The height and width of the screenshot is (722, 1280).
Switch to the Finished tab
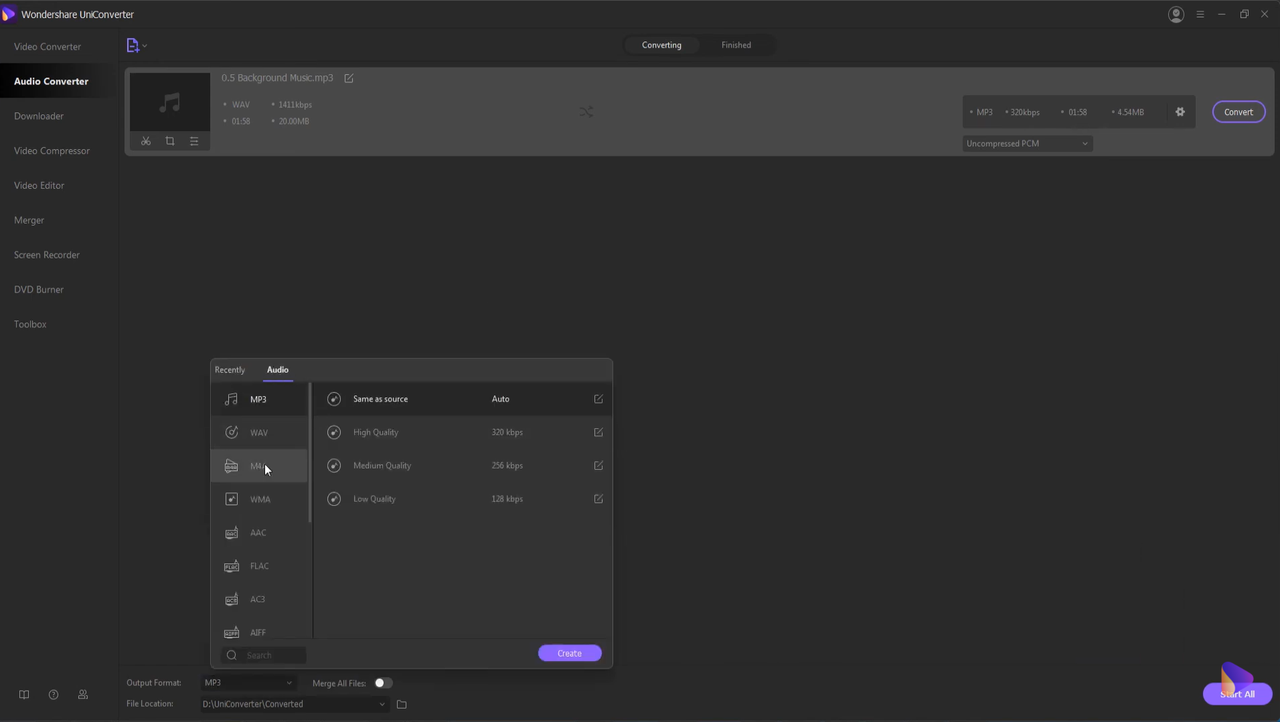point(736,44)
